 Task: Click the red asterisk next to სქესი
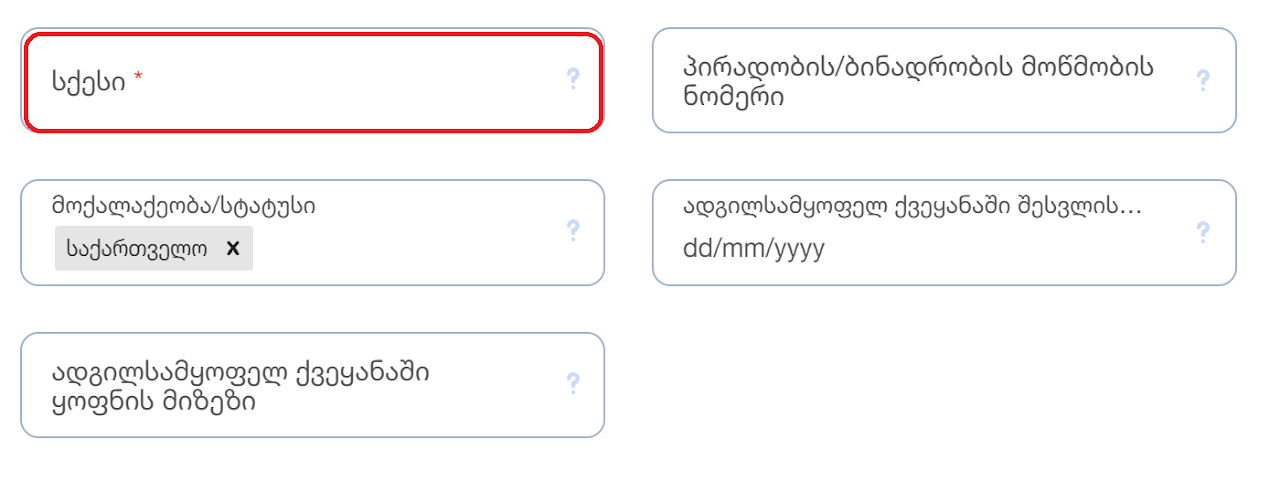tap(138, 78)
